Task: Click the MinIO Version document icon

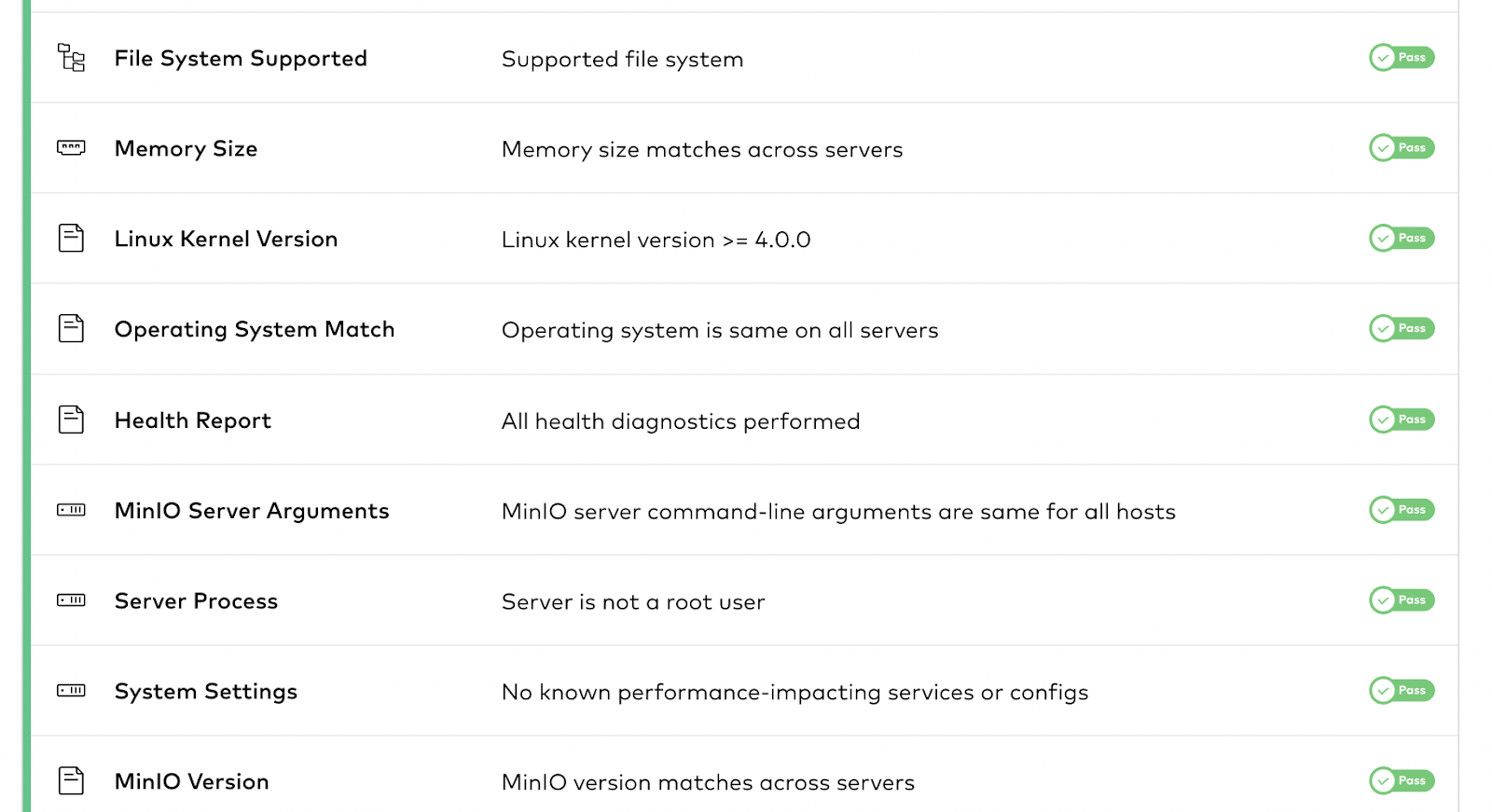Action: coord(71,780)
